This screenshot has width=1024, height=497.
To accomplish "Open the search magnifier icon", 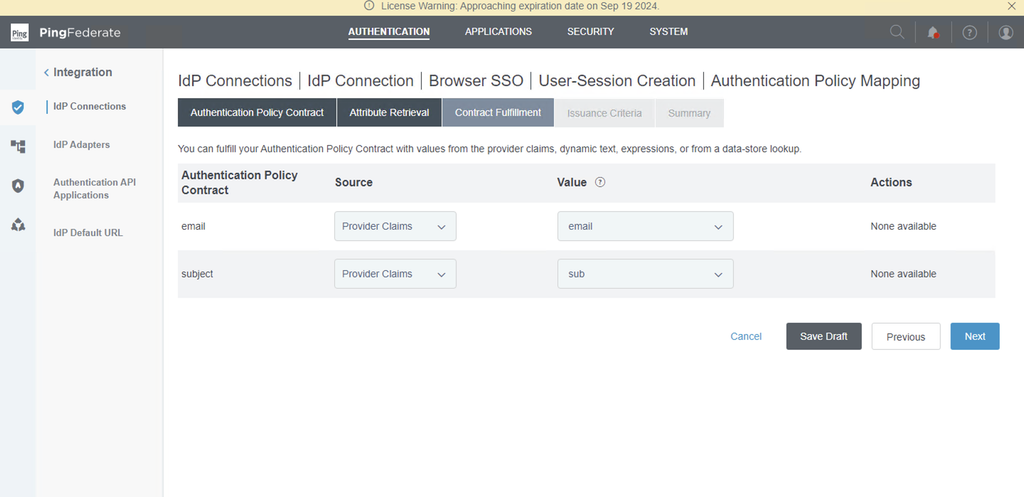I will click(x=897, y=32).
